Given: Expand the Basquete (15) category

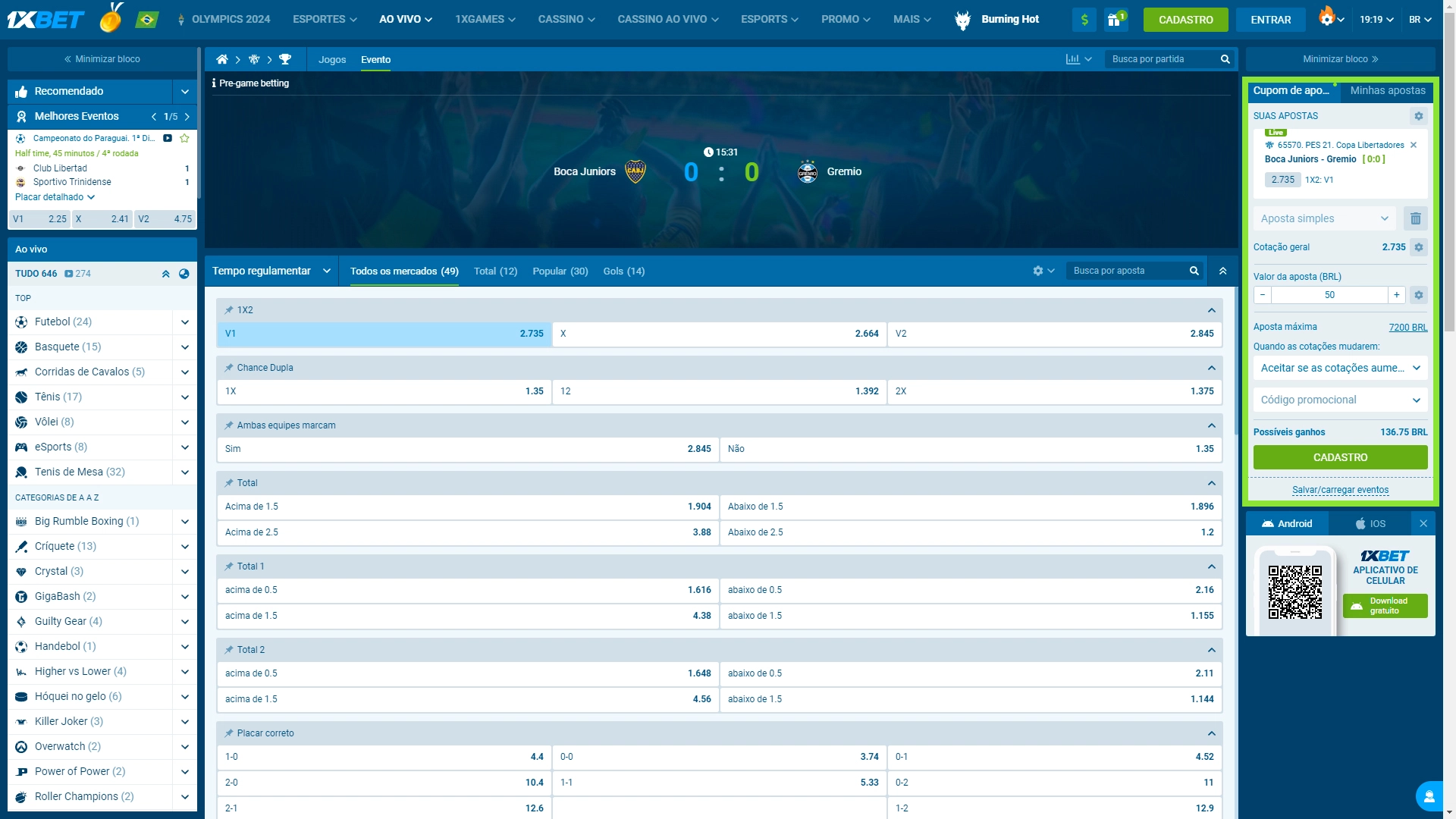Looking at the screenshot, I should click(184, 347).
